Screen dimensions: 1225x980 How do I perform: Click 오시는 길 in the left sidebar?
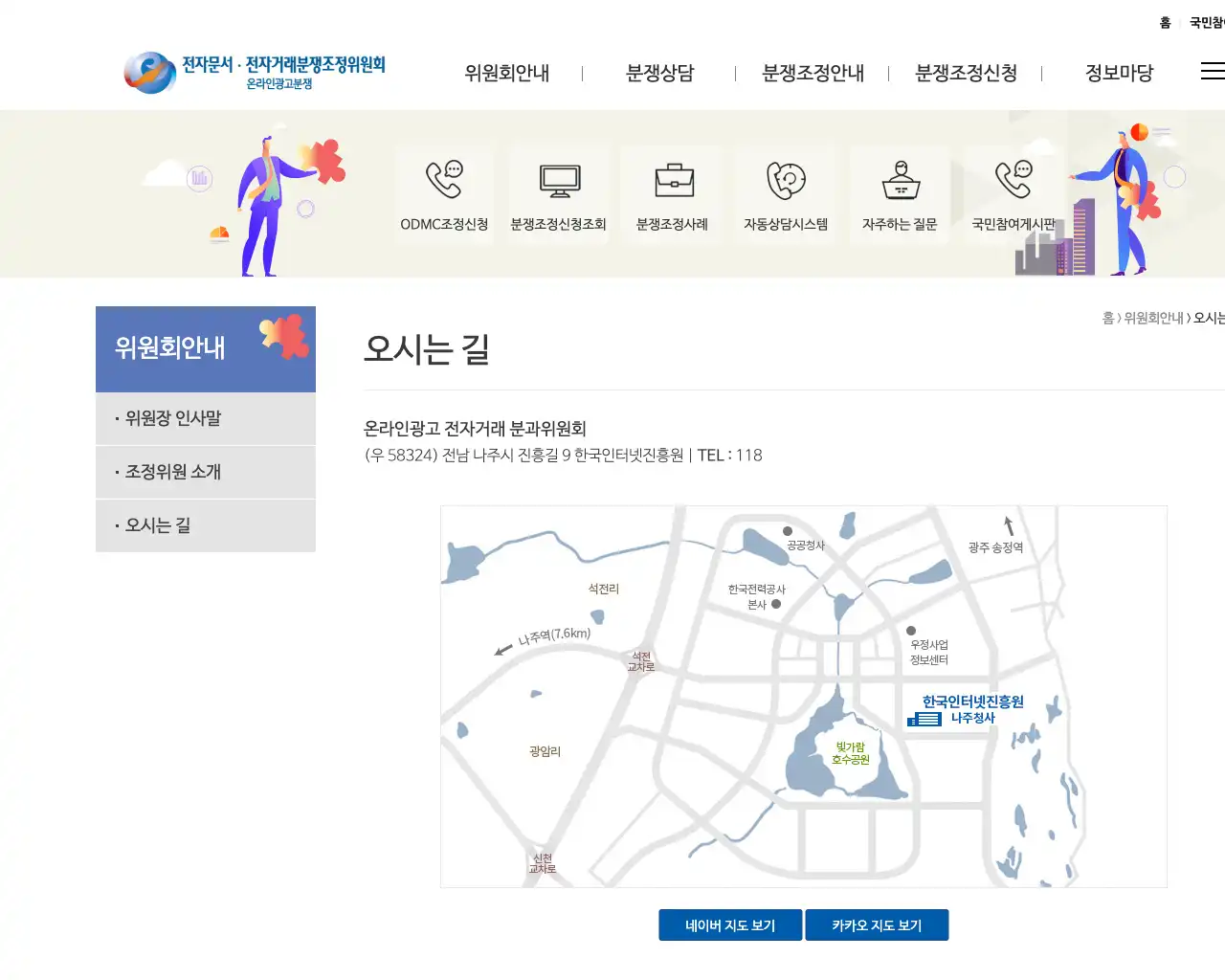coord(158,525)
